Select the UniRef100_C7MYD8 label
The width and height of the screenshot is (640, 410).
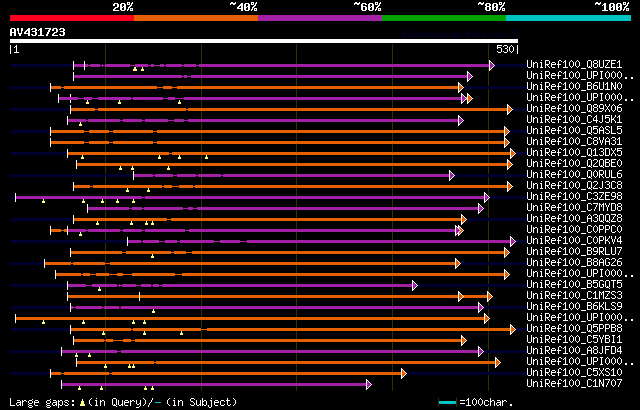point(574,208)
